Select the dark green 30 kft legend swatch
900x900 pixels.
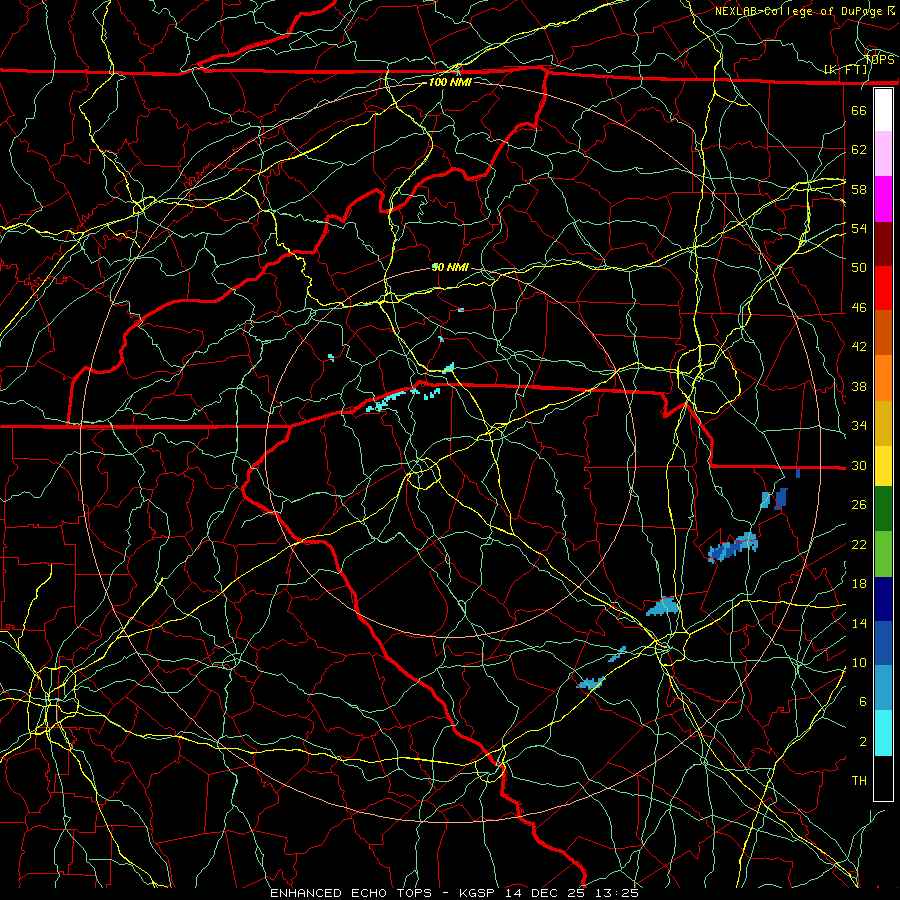pos(883,509)
